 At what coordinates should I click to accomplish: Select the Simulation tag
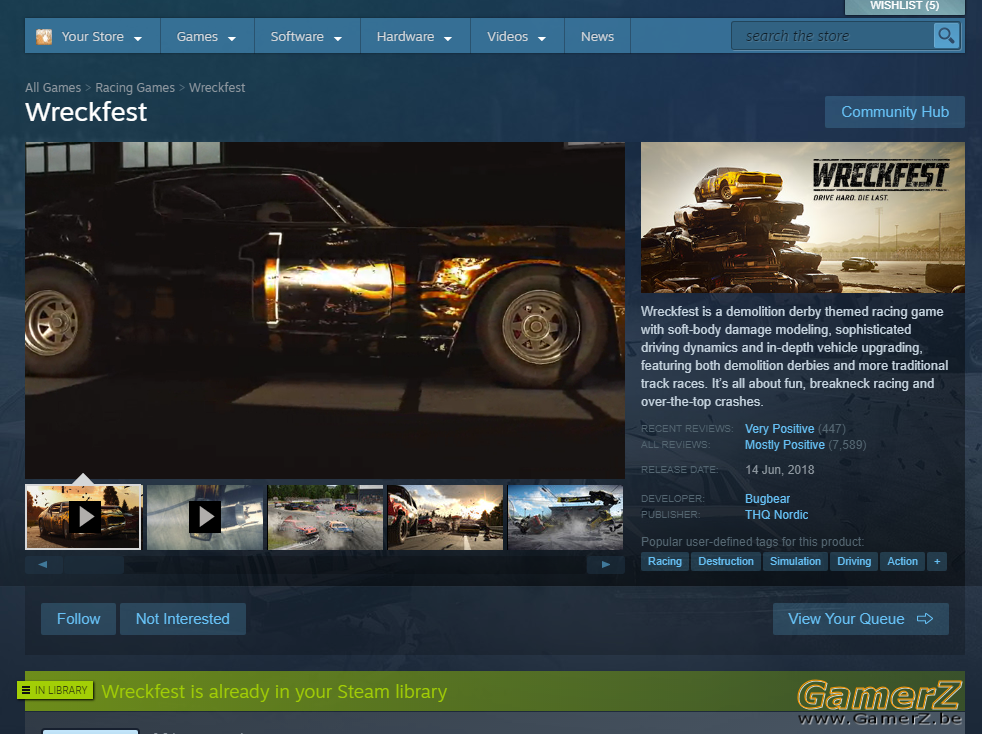(x=795, y=562)
